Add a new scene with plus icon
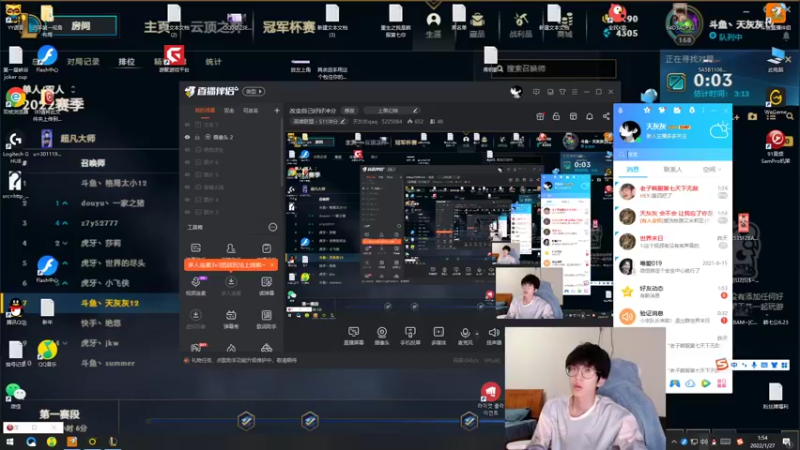 pyautogui.click(x=277, y=110)
